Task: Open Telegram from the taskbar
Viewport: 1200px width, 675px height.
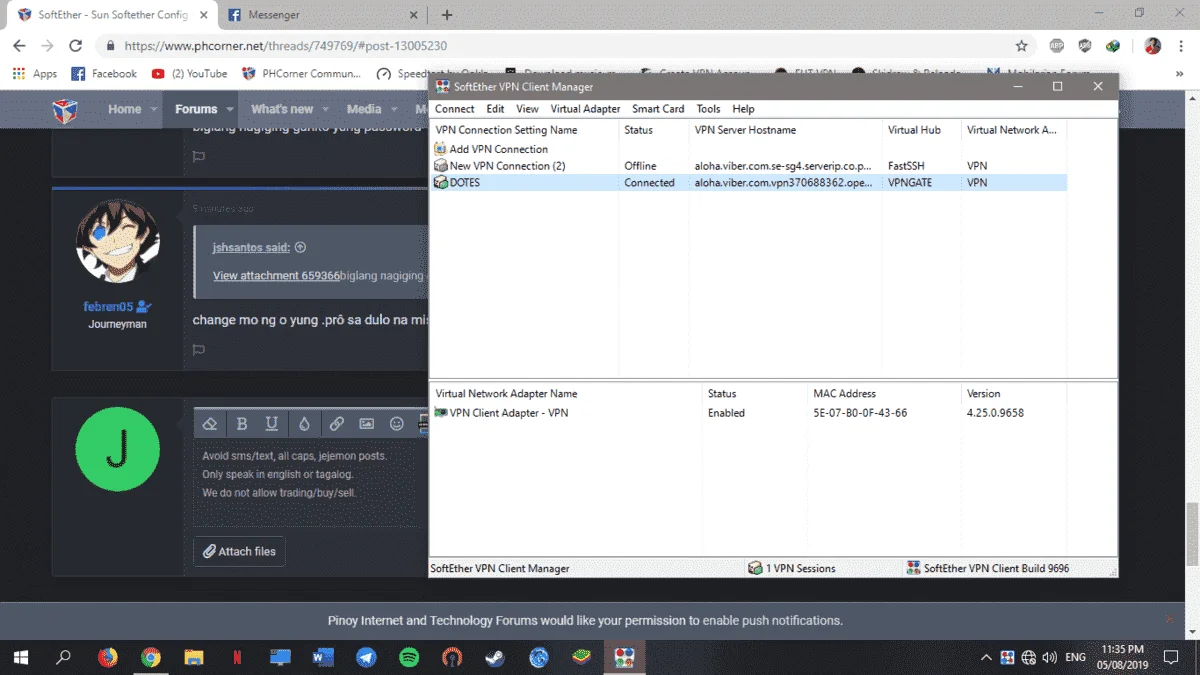Action: click(366, 657)
